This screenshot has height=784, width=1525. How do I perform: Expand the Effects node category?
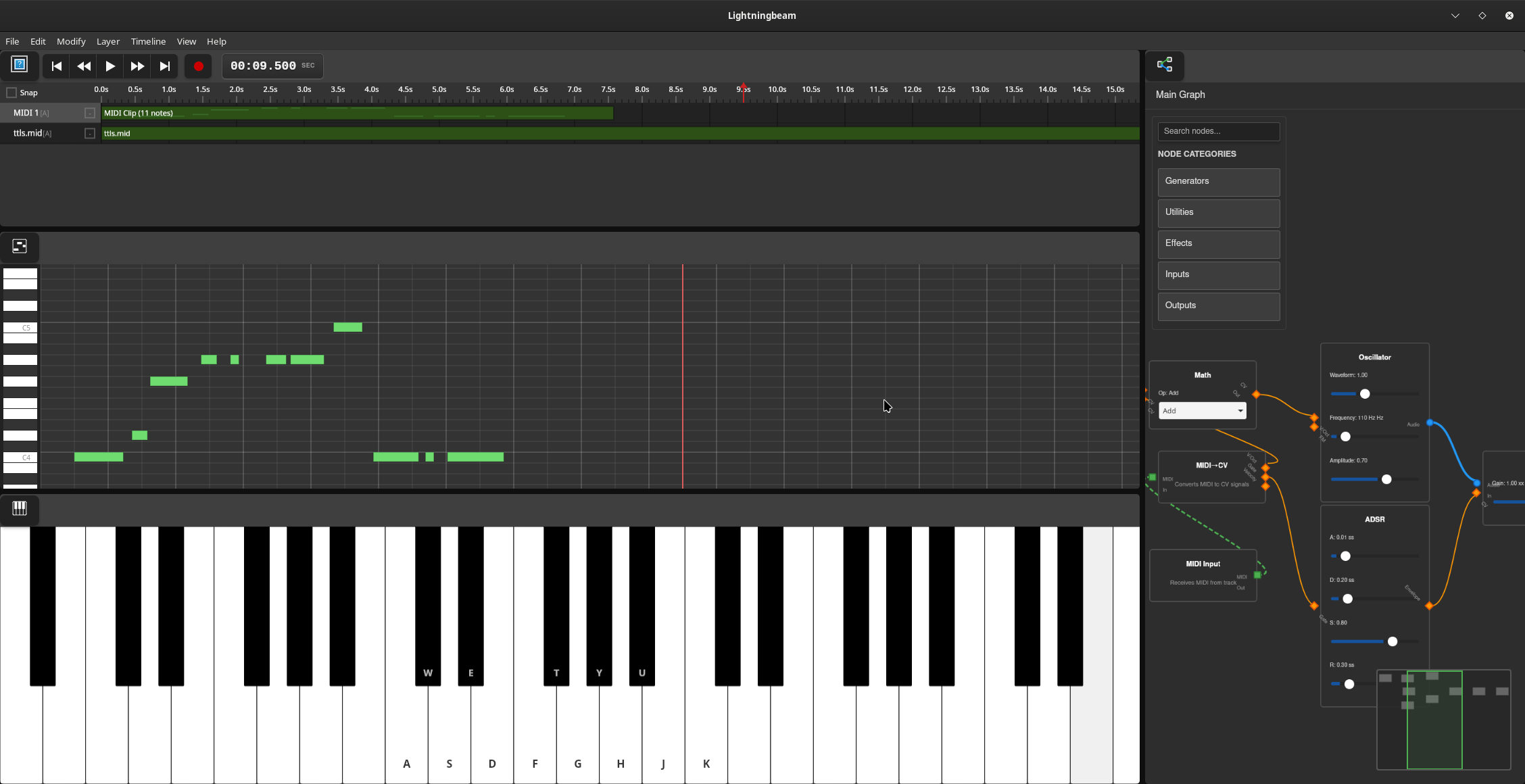coord(1217,243)
